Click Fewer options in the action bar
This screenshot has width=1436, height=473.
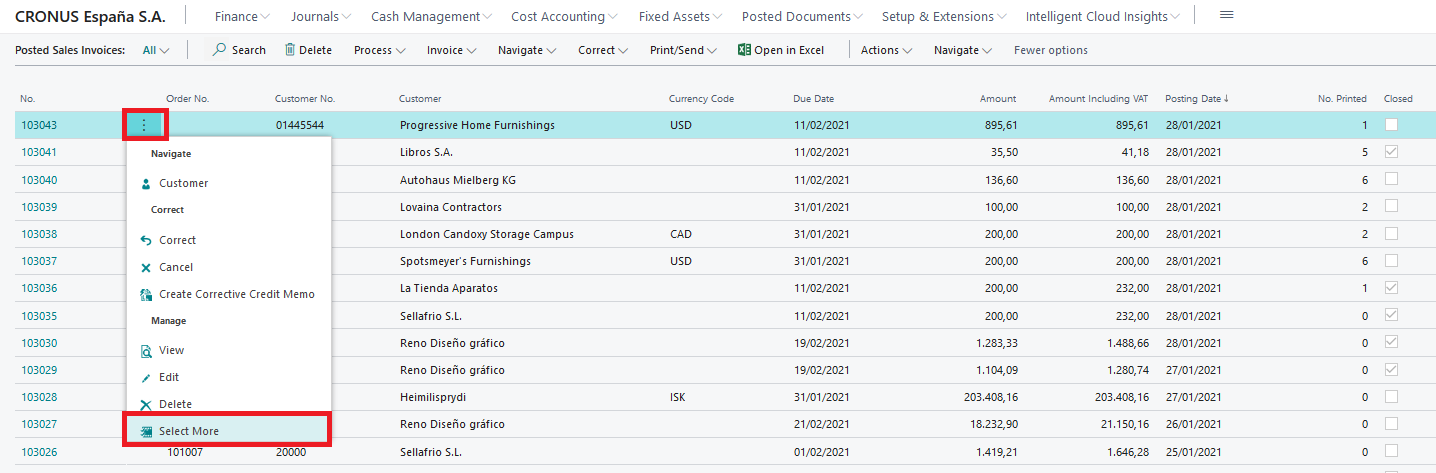(1050, 50)
